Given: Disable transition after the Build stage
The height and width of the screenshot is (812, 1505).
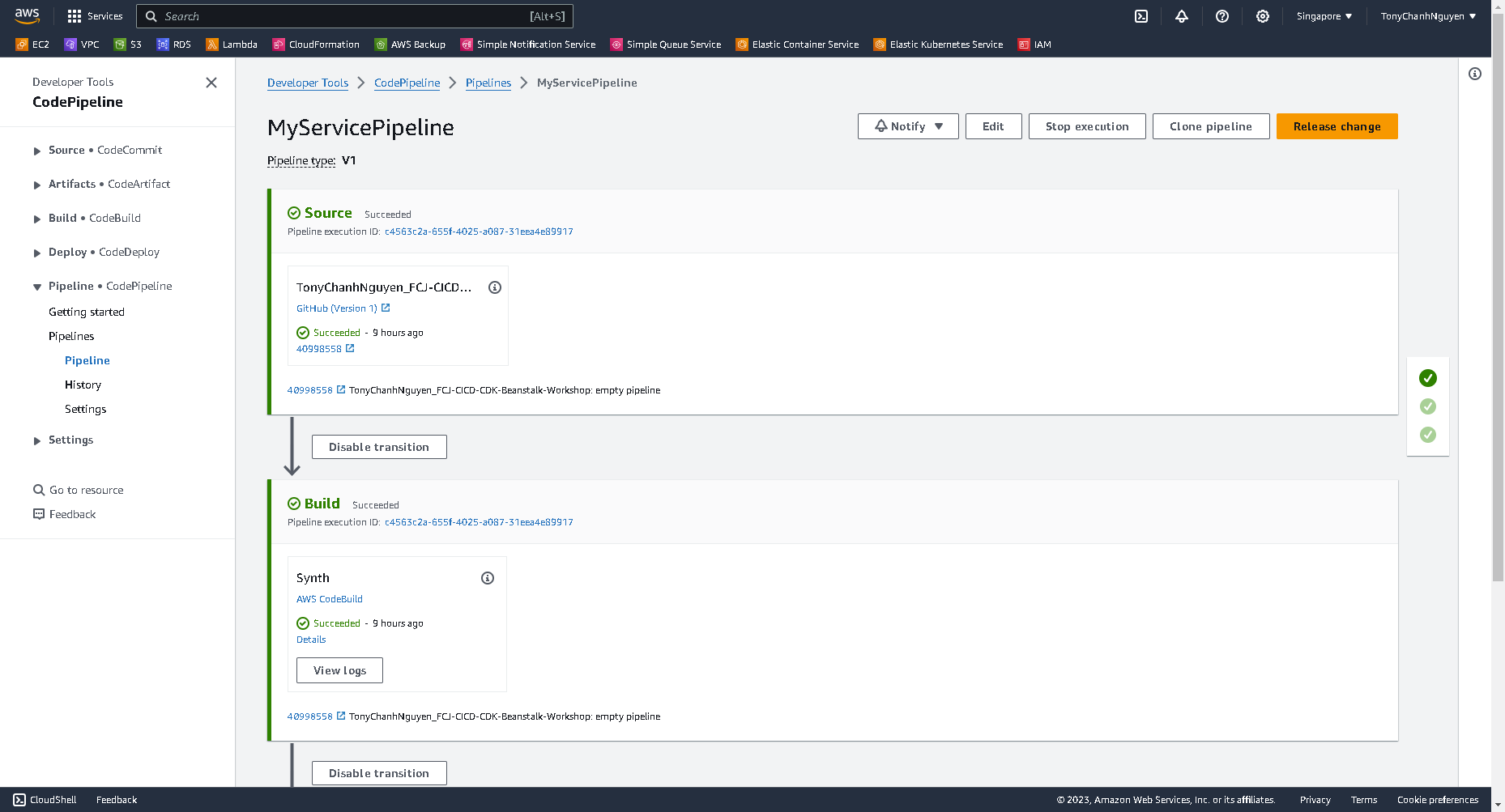Looking at the screenshot, I should coord(379,773).
